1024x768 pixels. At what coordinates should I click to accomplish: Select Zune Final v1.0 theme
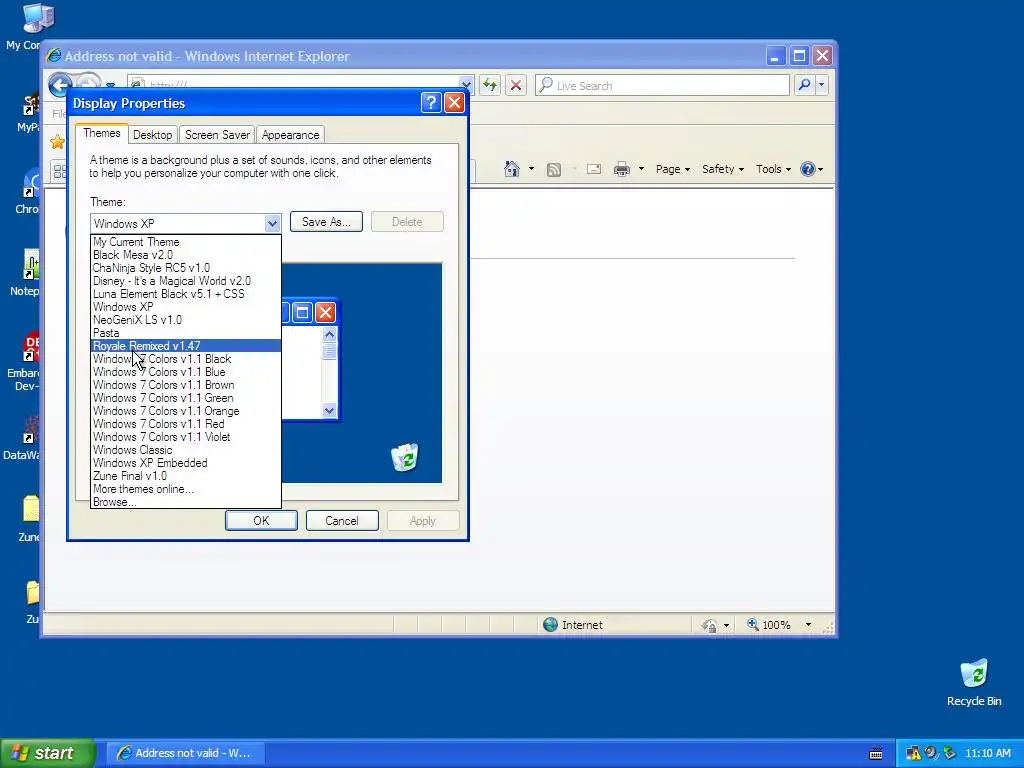[x=185, y=476]
